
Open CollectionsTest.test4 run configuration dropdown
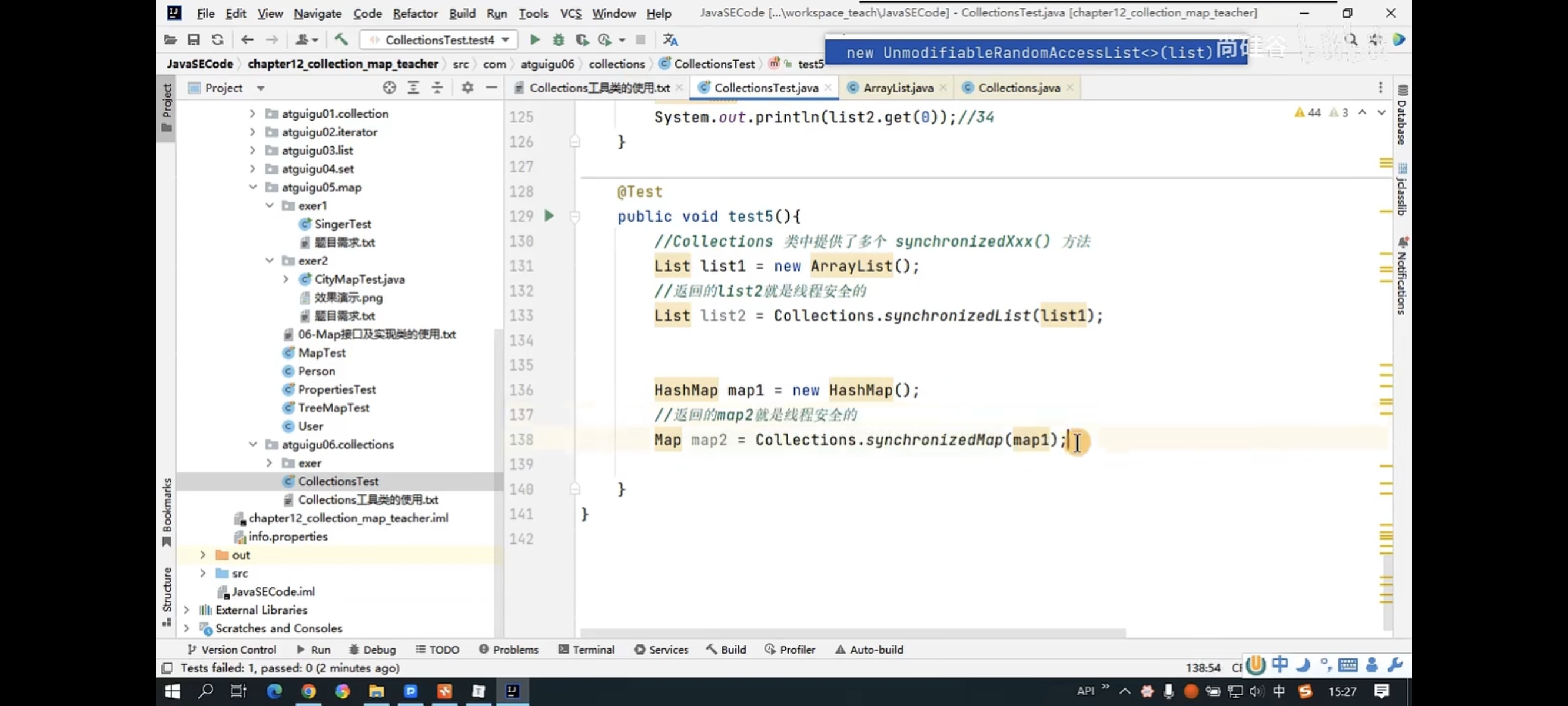click(x=439, y=39)
